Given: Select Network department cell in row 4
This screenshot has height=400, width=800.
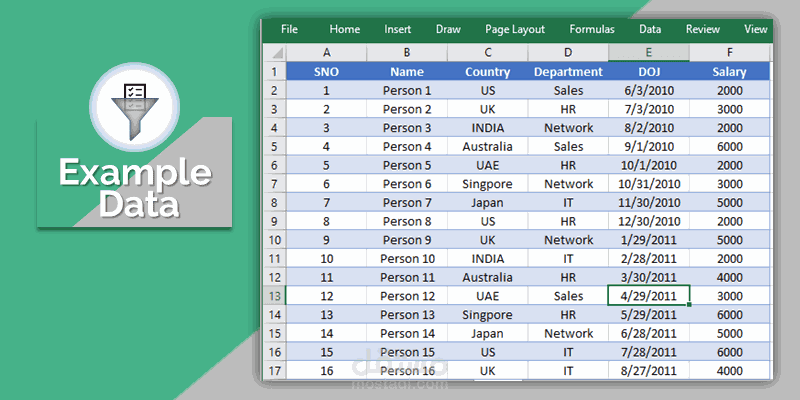Looking at the screenshot, I should click(x=568, y=128).
